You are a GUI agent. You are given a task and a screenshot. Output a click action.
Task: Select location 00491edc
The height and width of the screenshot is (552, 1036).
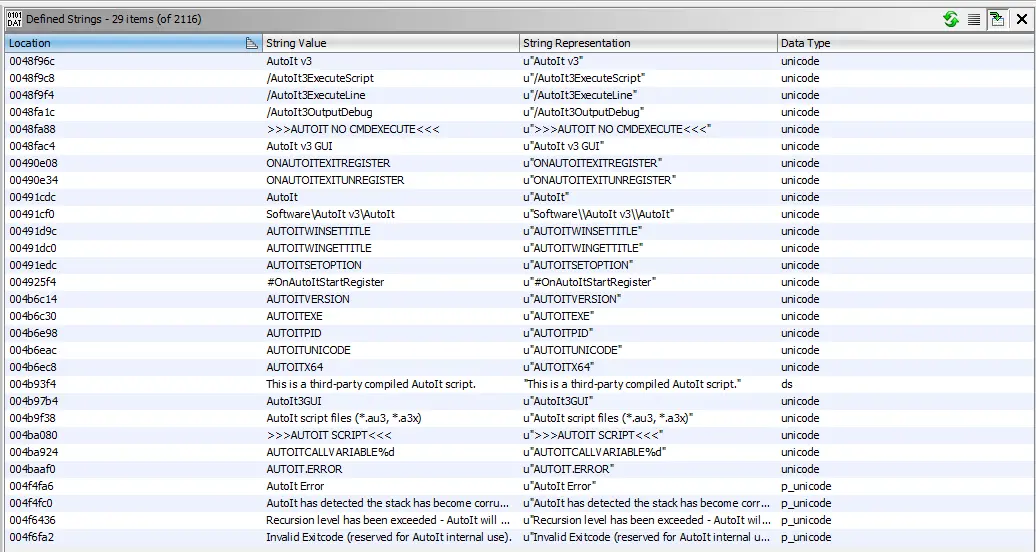tap(32, 265)
